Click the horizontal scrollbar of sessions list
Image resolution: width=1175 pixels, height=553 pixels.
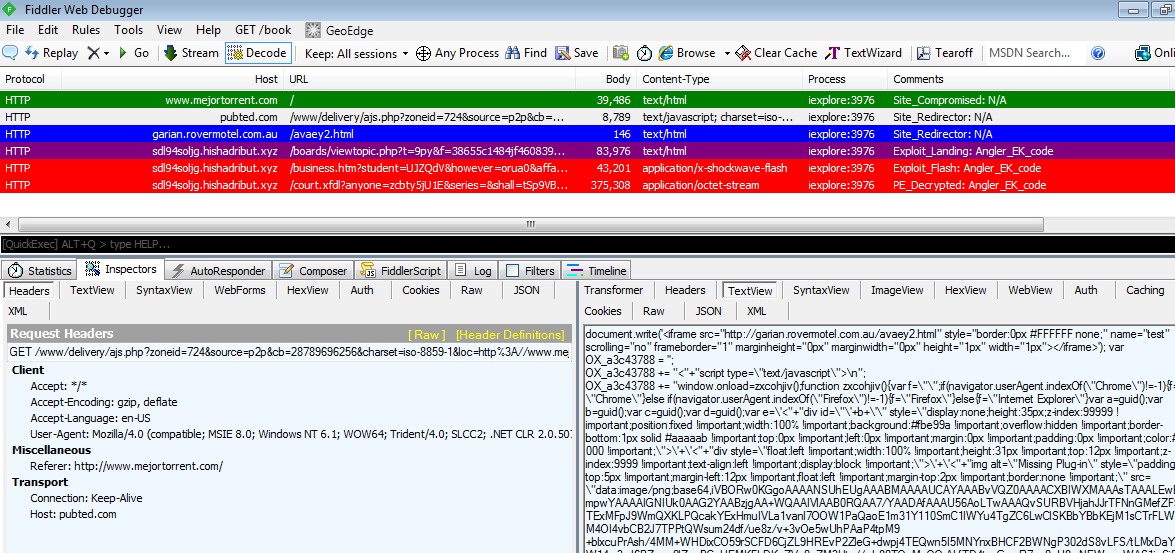coord(531,224)
